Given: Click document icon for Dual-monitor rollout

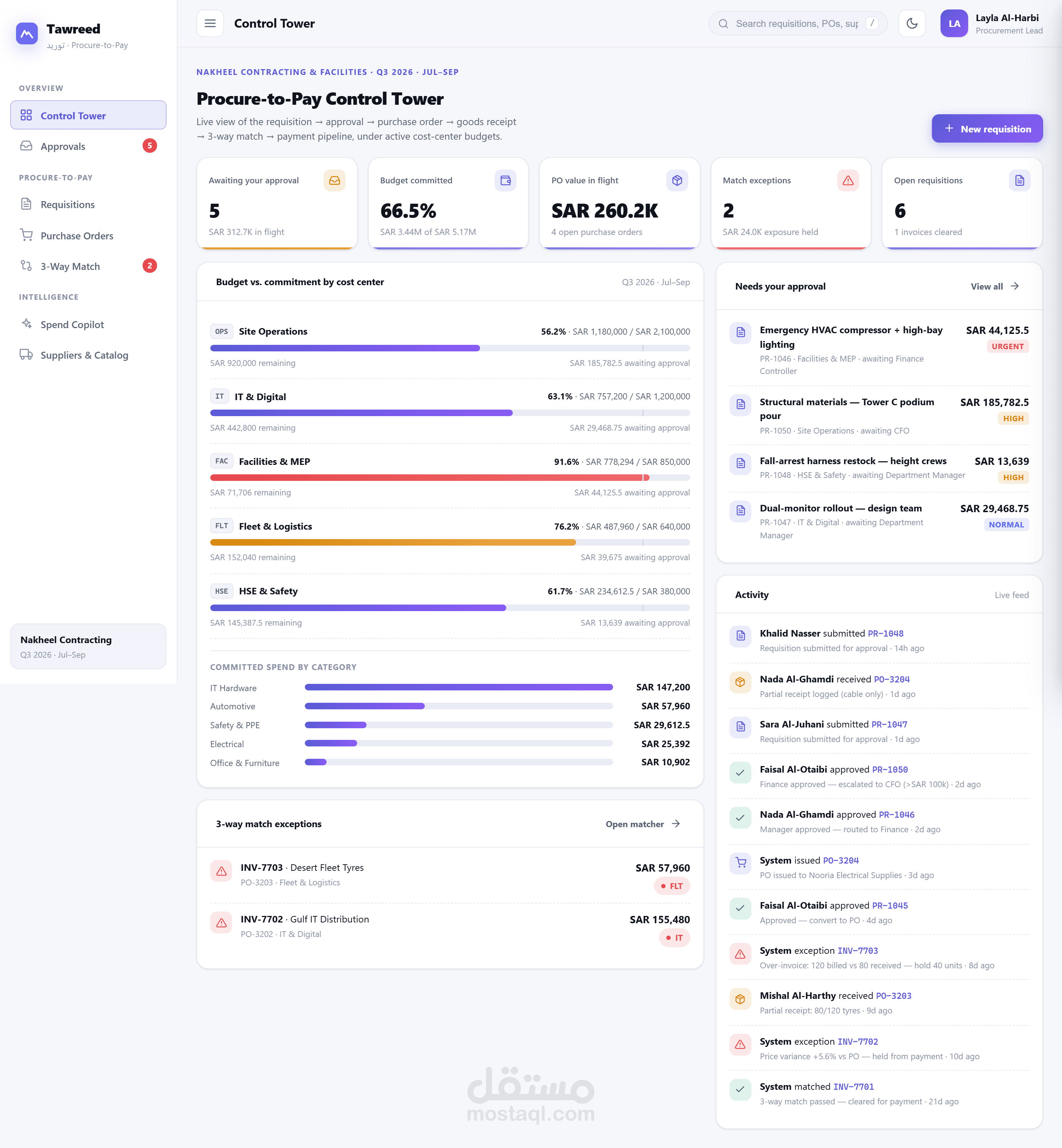Looking at the screenshot, I should (740, 510).
